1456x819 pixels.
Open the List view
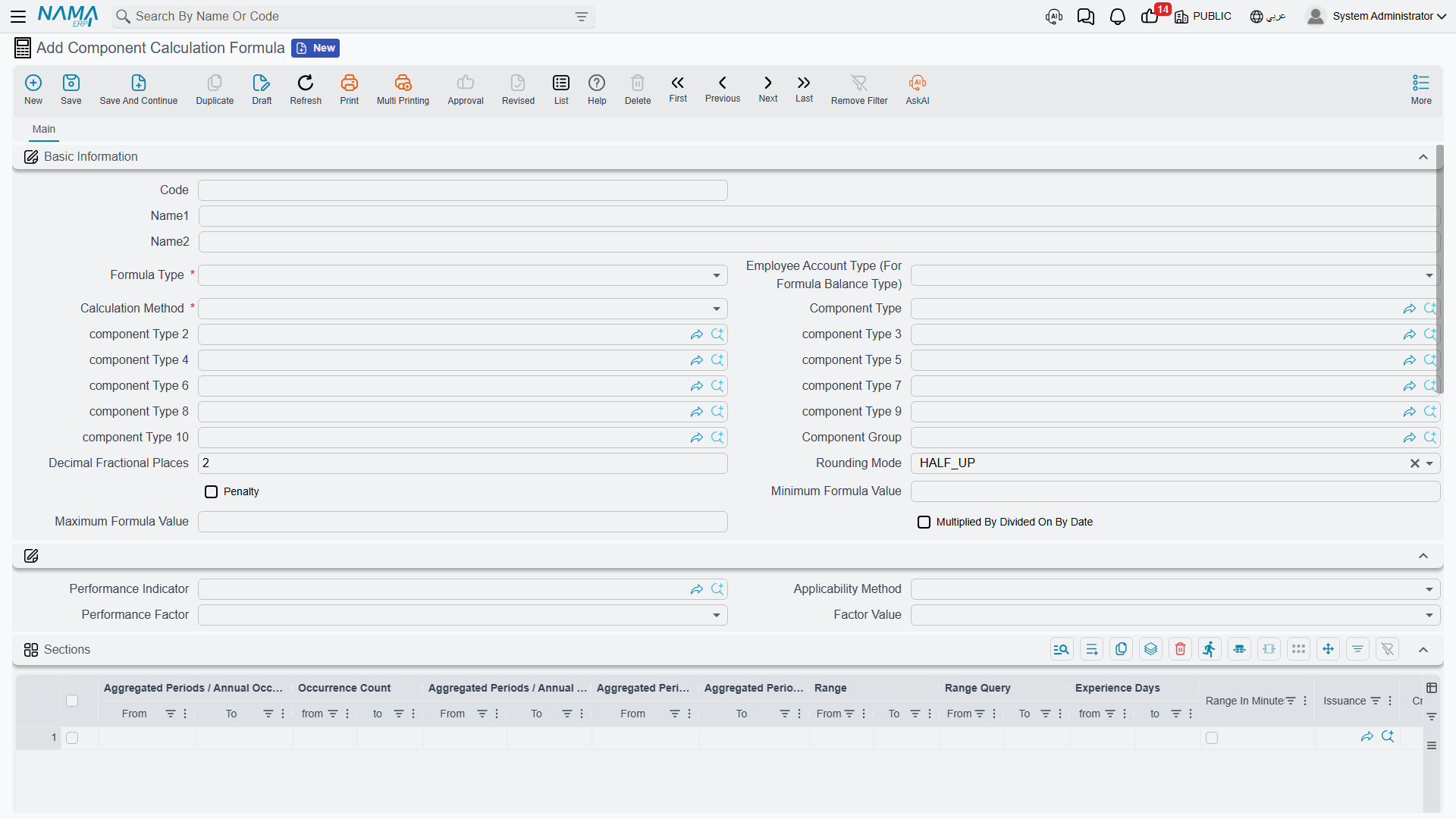coord(561,89)
